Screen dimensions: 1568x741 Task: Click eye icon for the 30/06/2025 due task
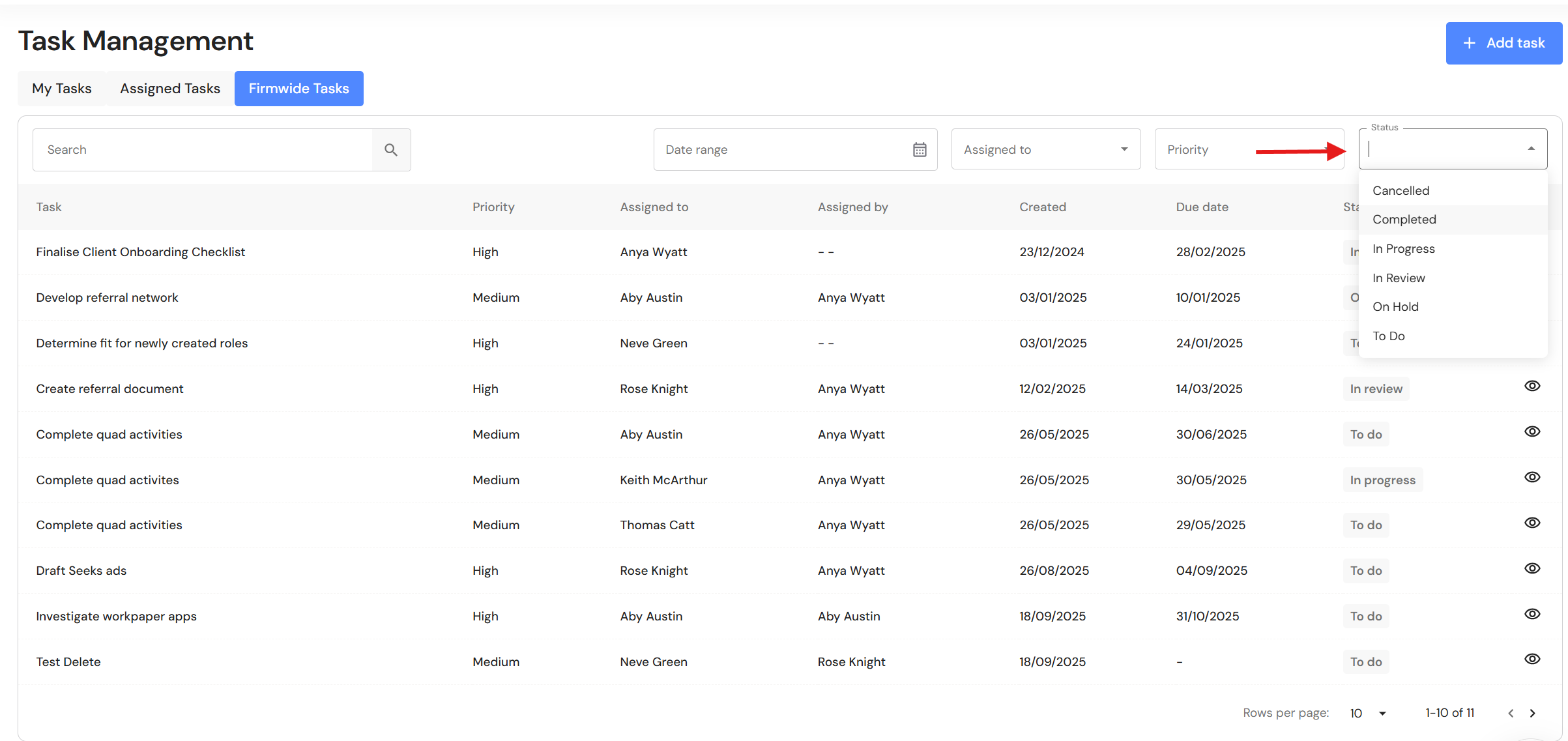[x=1532, y=432]
